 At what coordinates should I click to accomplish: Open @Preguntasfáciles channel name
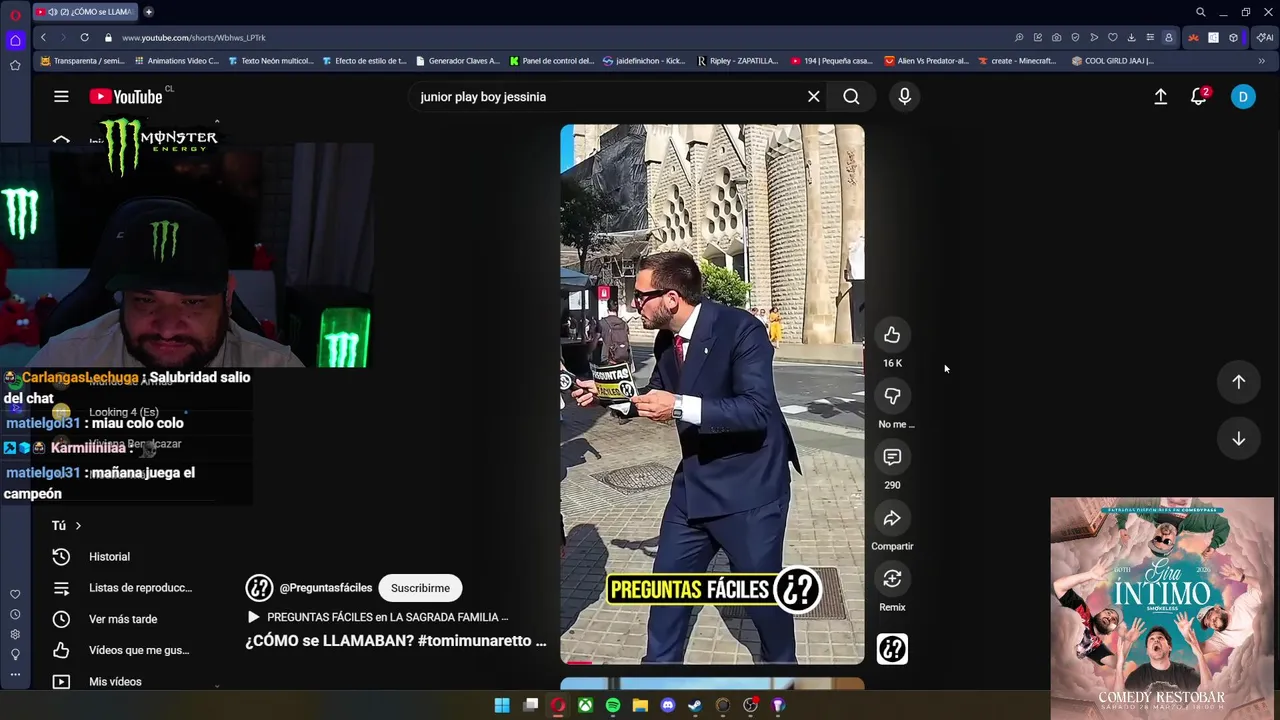326,588
